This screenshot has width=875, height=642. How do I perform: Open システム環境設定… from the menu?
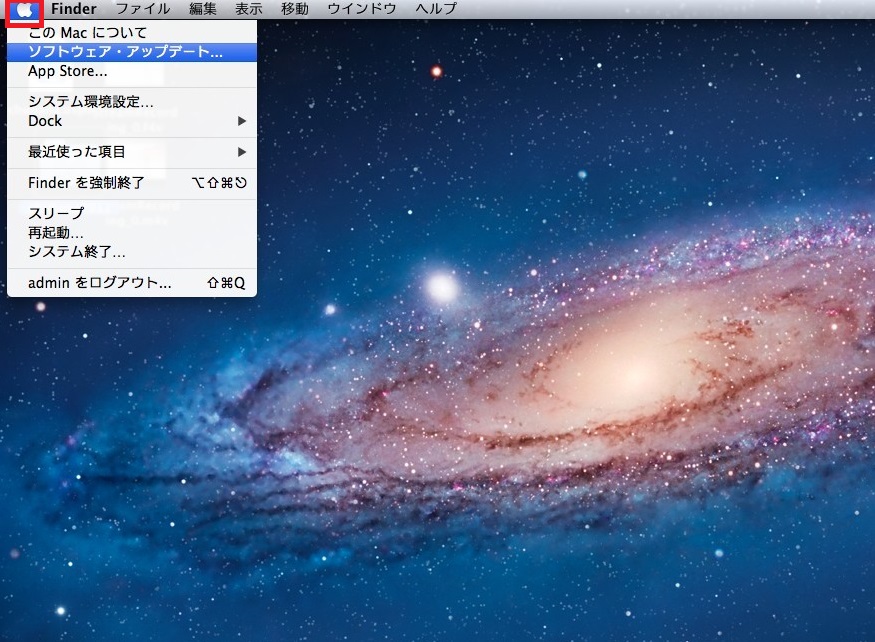[91, 102]
